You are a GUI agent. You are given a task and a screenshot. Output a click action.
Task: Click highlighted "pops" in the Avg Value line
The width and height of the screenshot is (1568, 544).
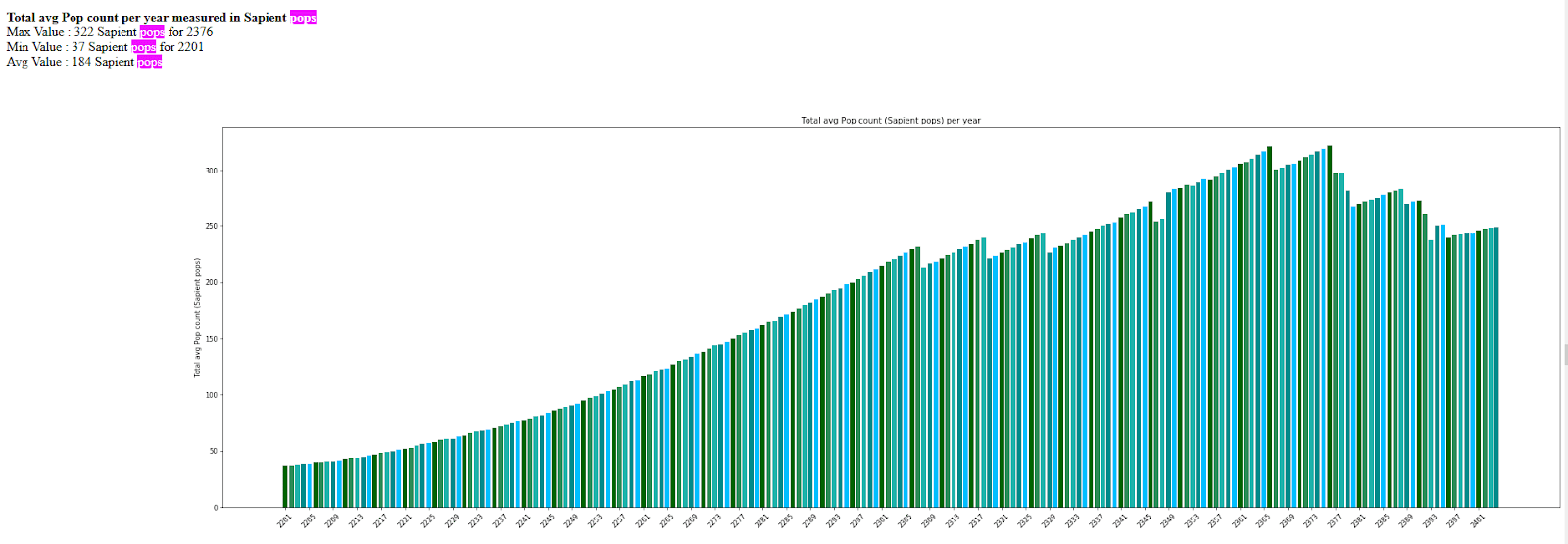pyautogui.click(x=150, y=62)
